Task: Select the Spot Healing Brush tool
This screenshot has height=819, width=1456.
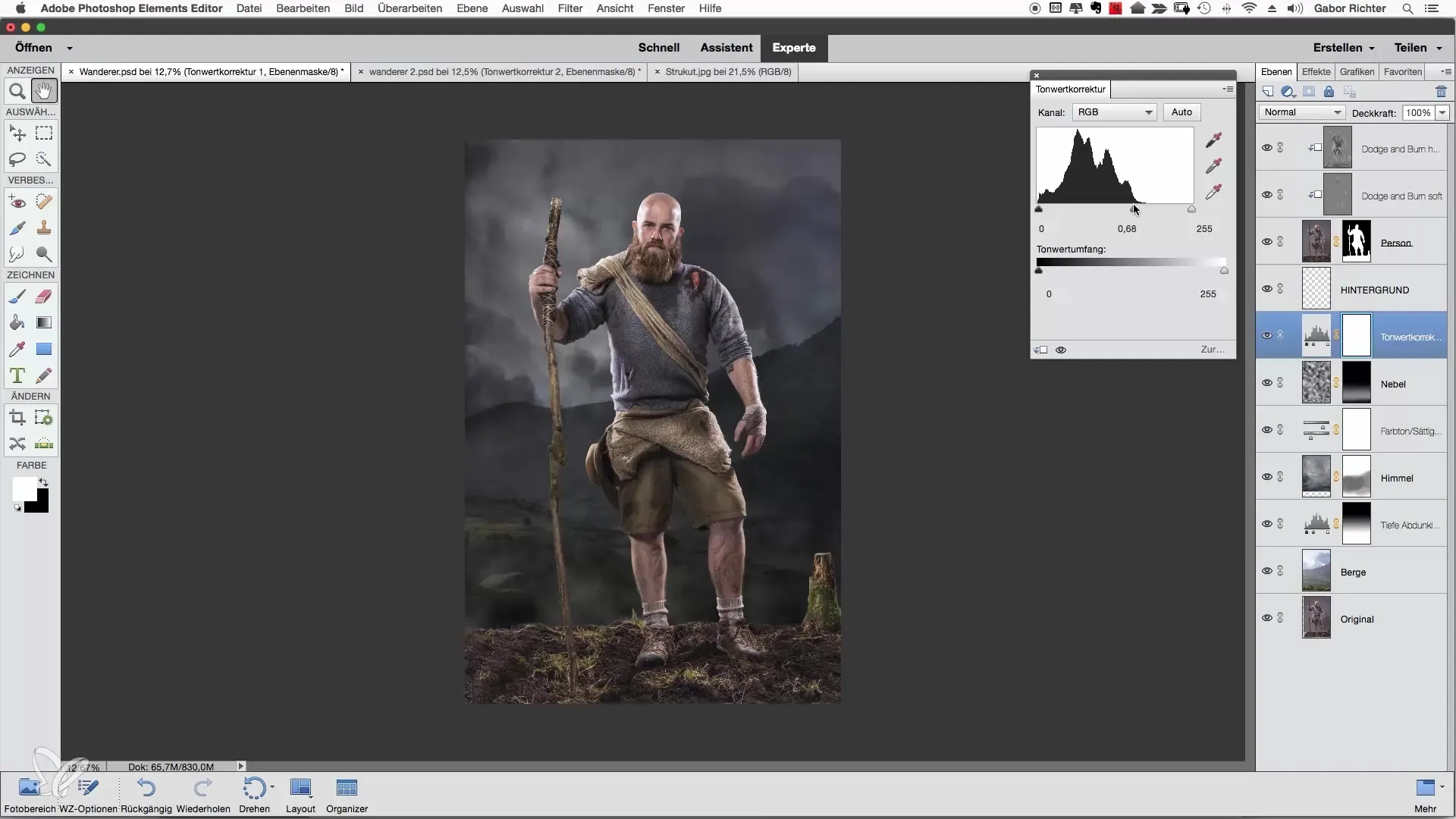Action: pos(44,202)
